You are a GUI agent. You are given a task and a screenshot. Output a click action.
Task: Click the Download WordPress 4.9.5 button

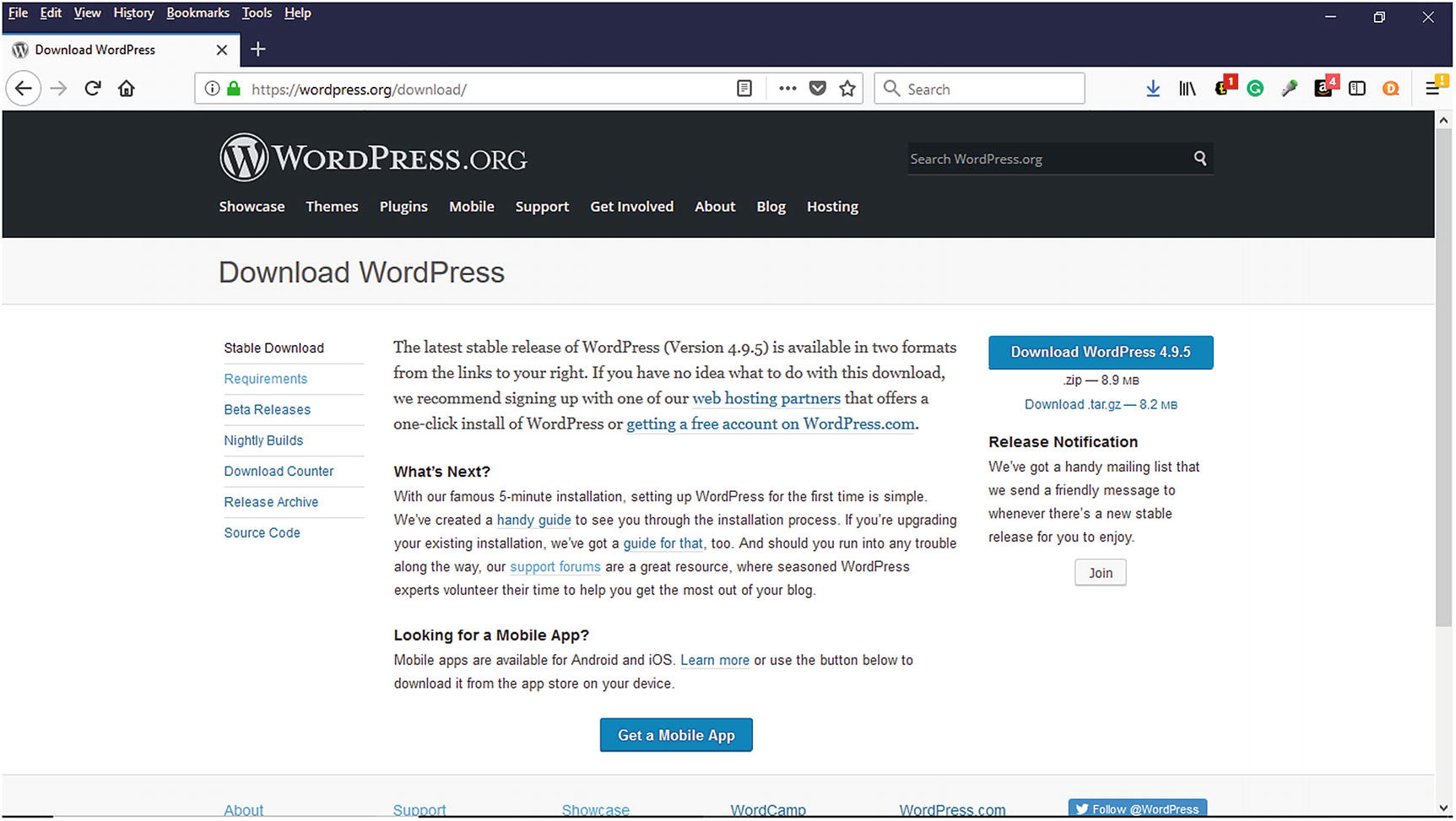[1101, 352]
